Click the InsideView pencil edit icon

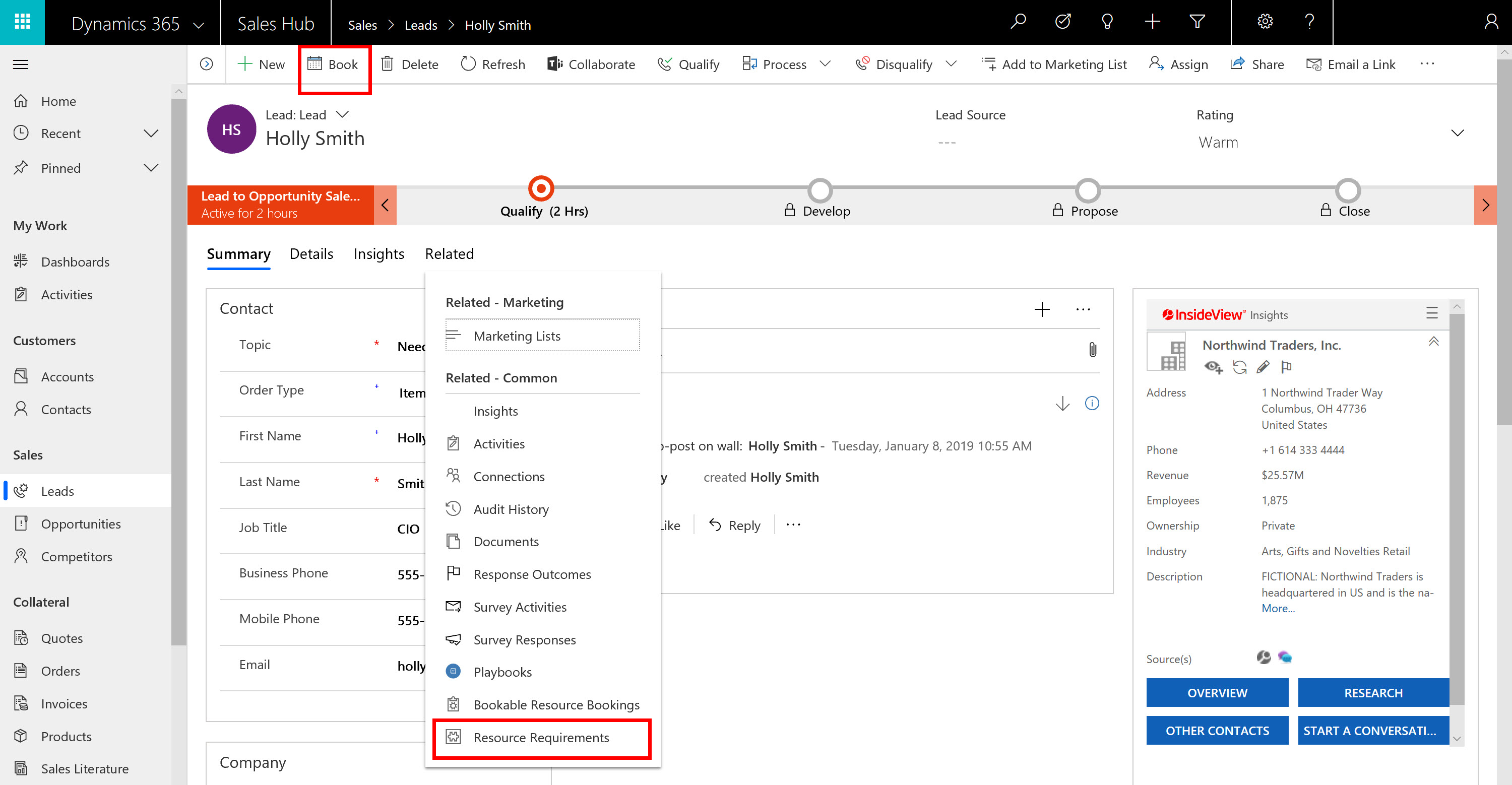click(x=1263, y=367)
